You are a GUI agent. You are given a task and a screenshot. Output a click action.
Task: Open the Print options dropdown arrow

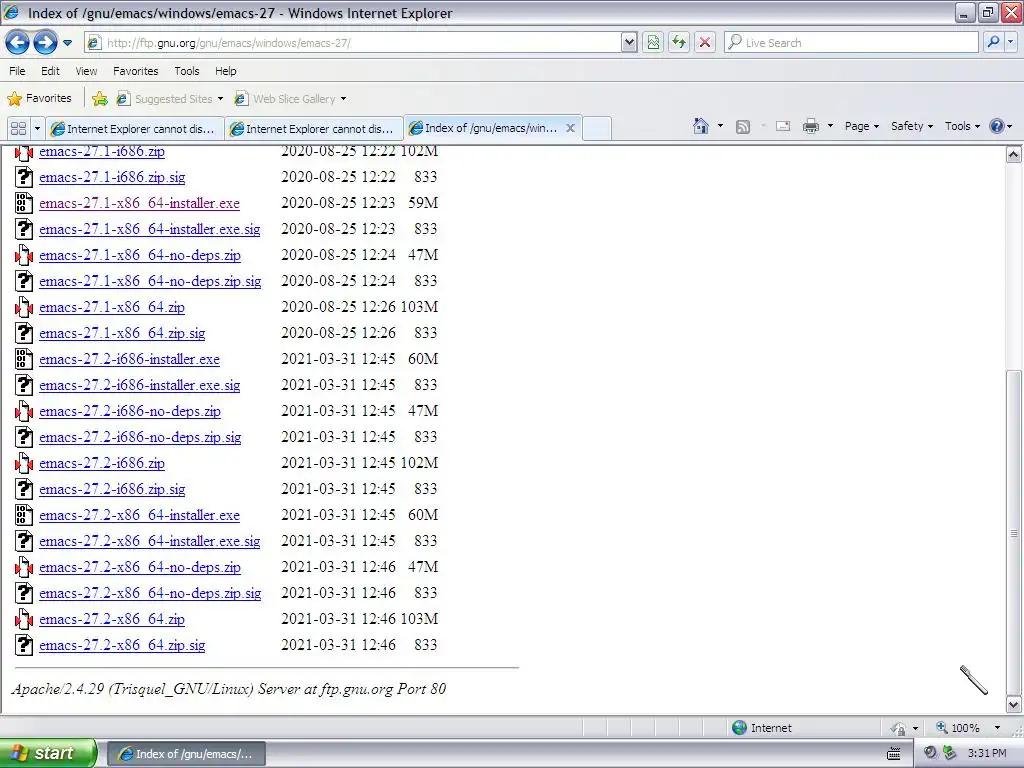click(830, 126)
